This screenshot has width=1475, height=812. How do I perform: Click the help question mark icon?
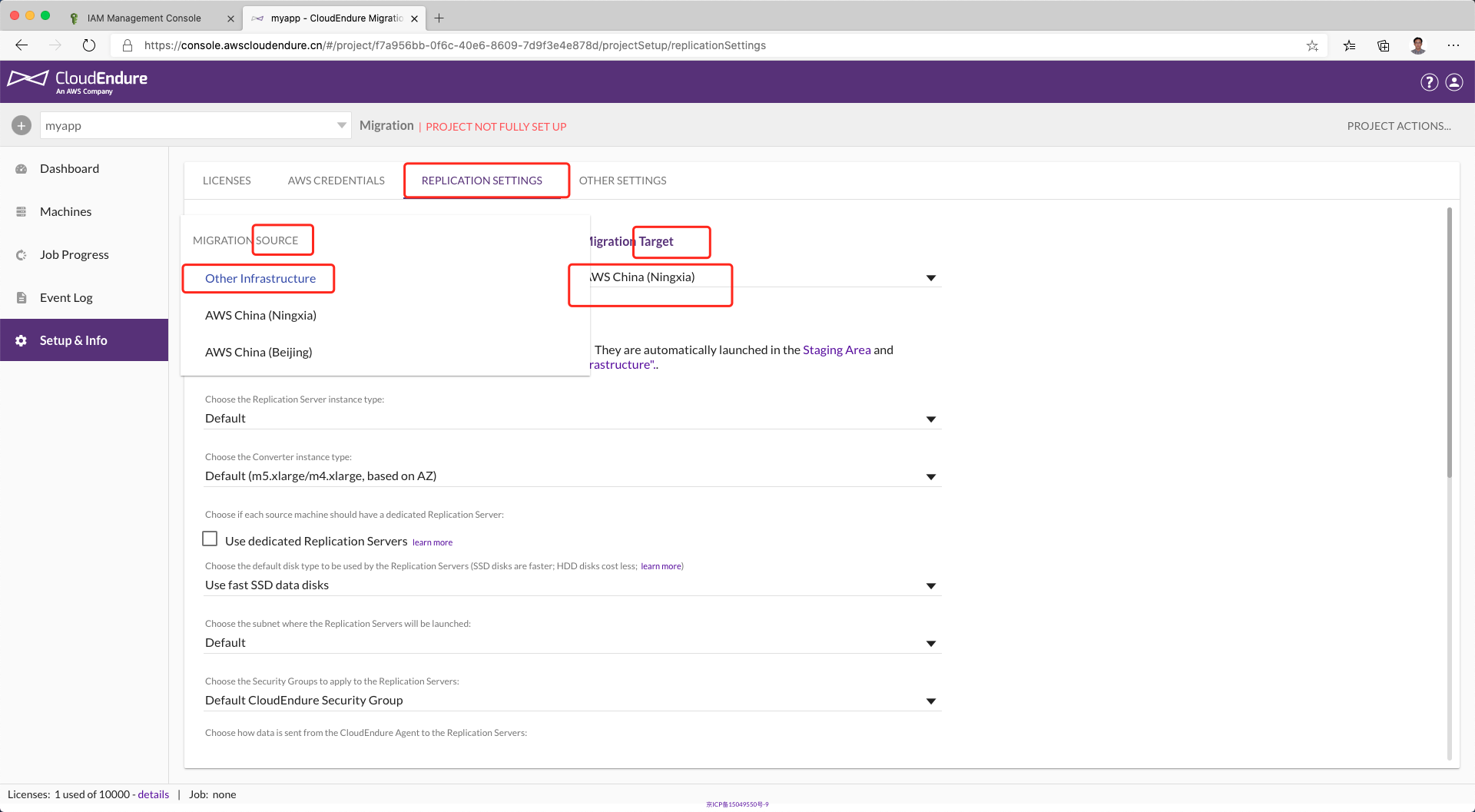point(1429,82)
